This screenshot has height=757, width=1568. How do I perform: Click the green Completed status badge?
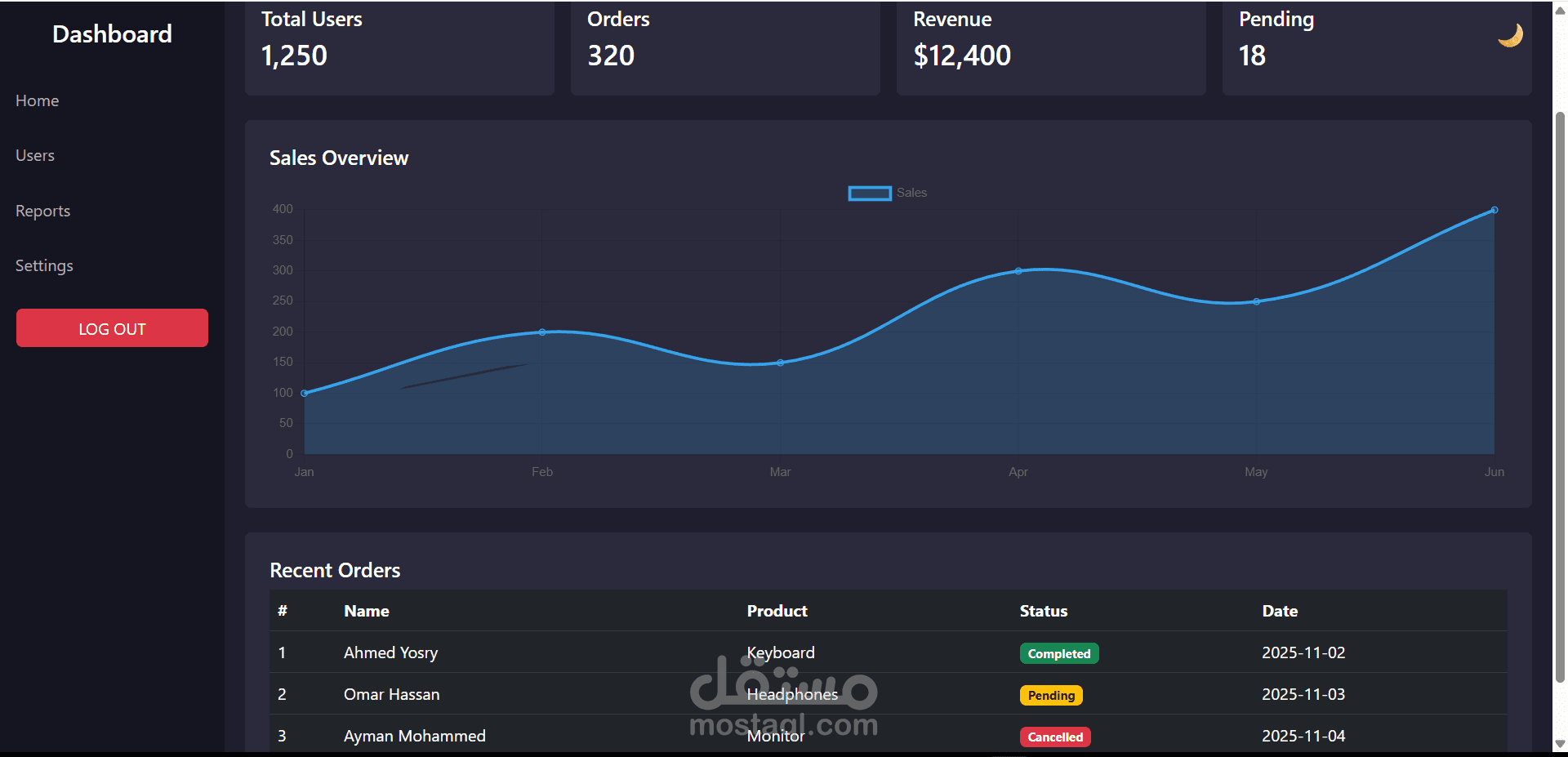click(1059, 653)
